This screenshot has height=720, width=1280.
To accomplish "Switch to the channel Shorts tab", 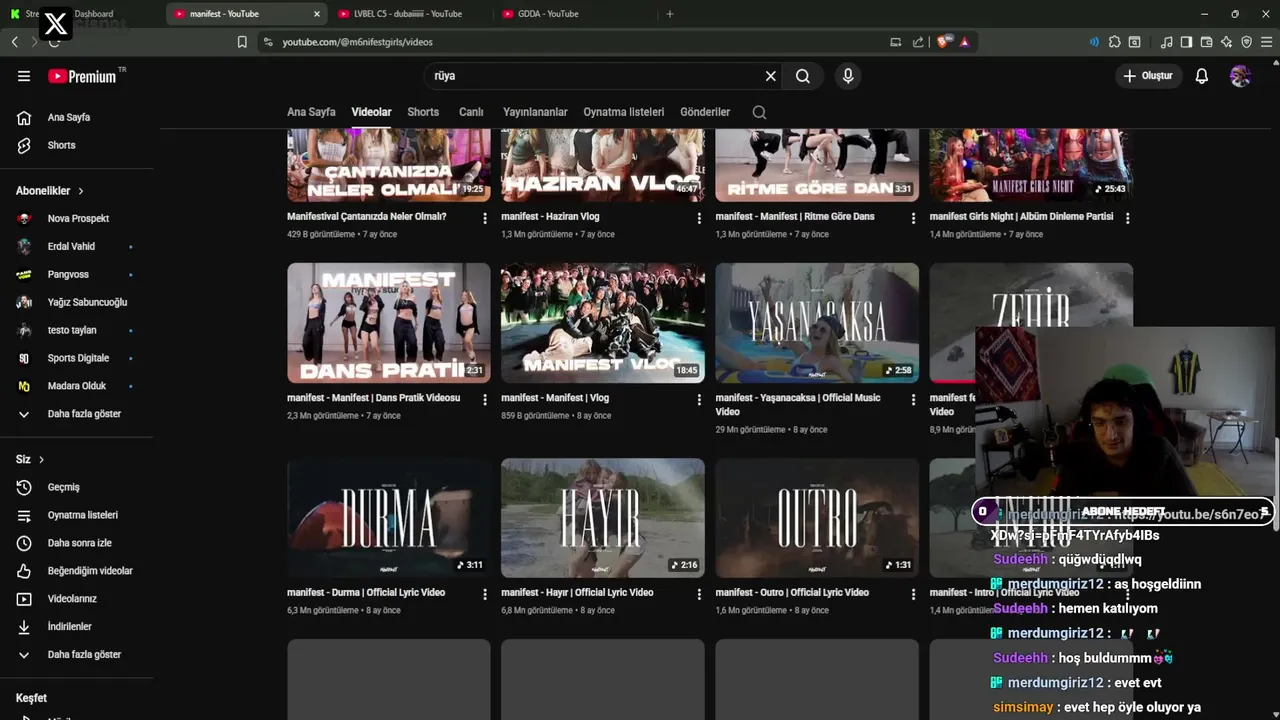I will tap(423, 112).
